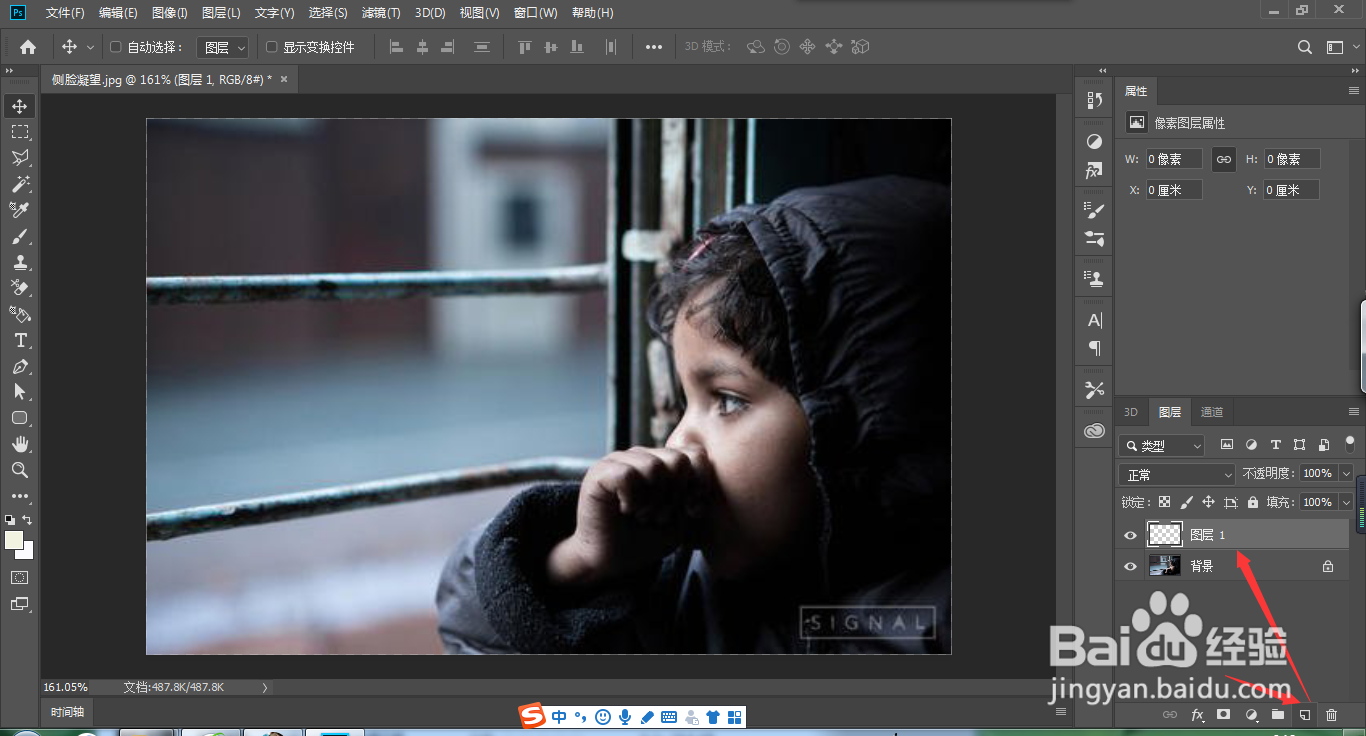Create a new layer group
The image size is (1366, 736).
pos(1277,715)
